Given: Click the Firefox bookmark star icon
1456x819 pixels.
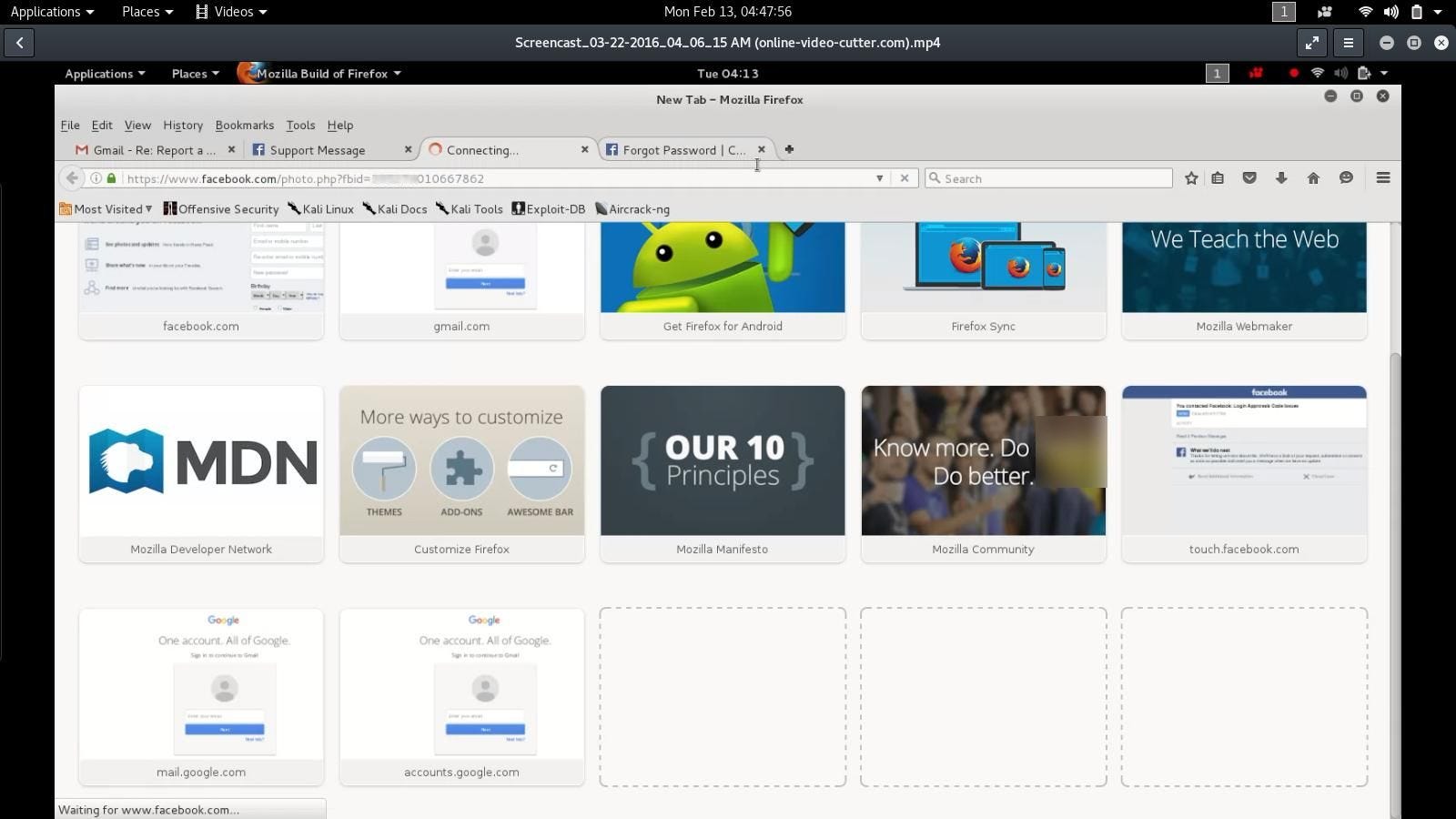Looking at the screenshot, I should (1191, 178).
